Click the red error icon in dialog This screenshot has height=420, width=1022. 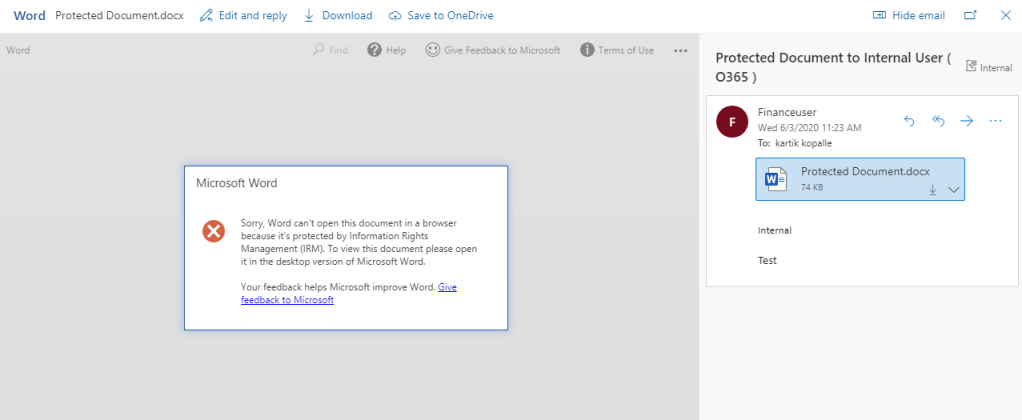(213, 231)
